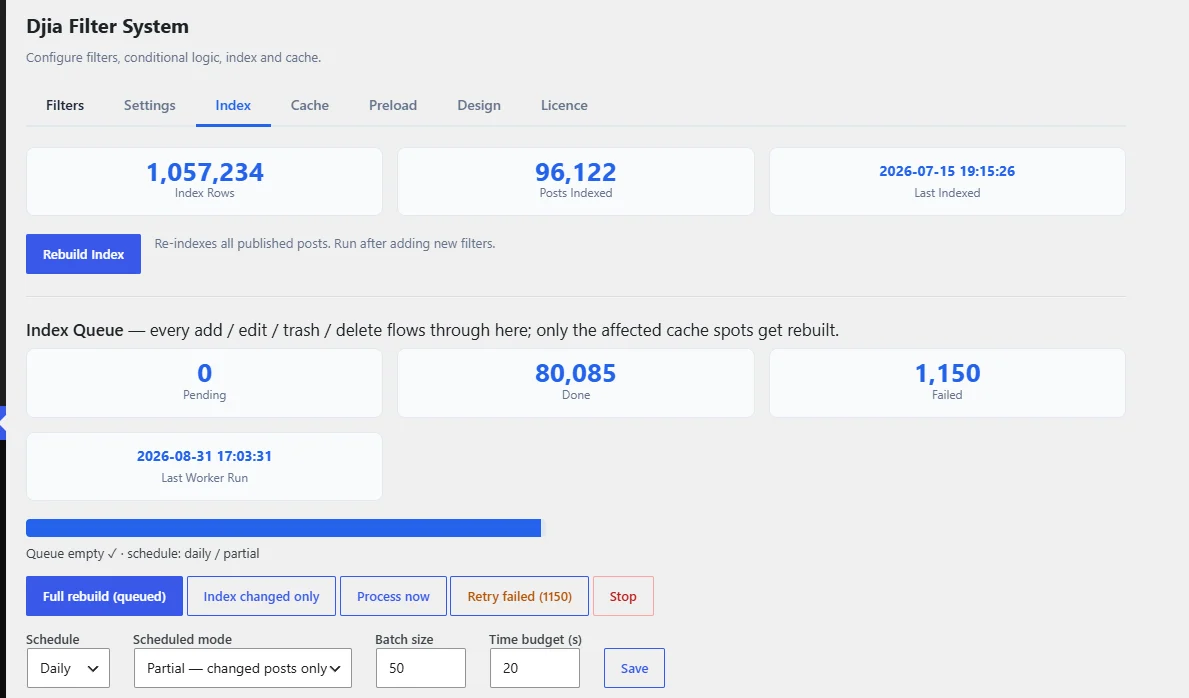1189x698 pixels.
Task: Click the Process now button
Action: (x=393, y=596)
